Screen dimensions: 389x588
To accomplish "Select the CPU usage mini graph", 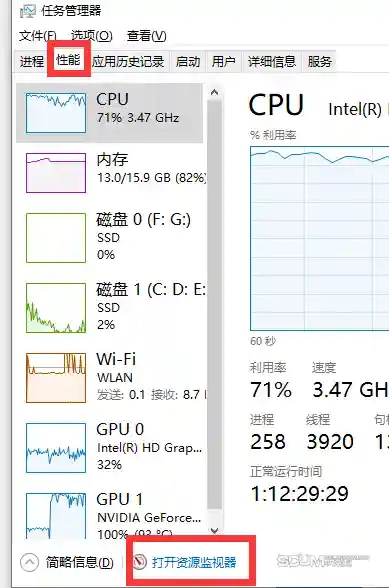I will [x=56, y=113].
